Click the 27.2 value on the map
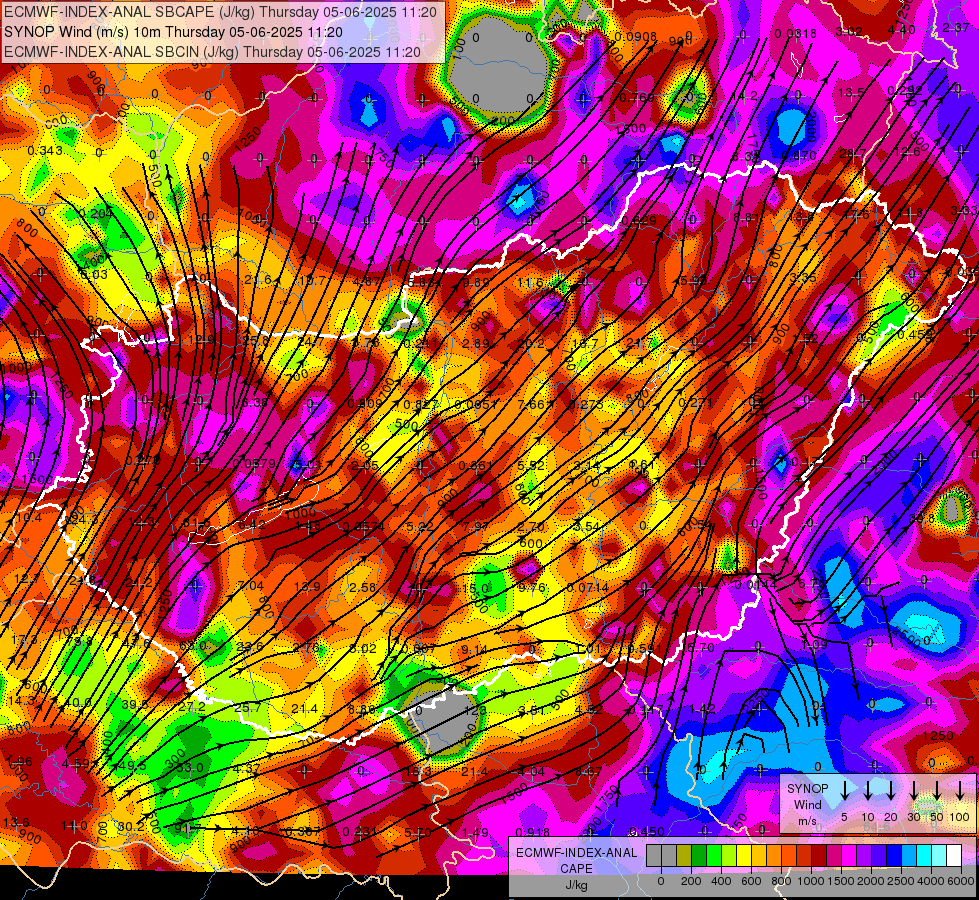Viewport: 979px width, 900px height. (x=192, y=706)
